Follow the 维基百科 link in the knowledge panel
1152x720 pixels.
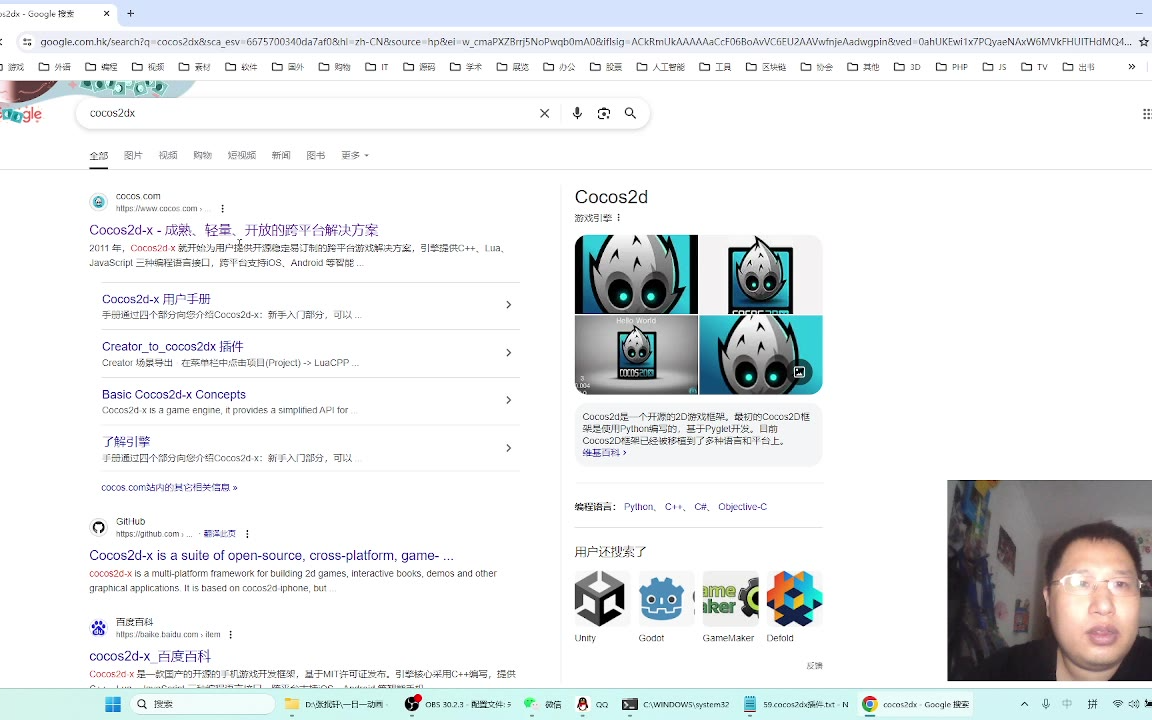pyautogui.click(x=604, y=453)
